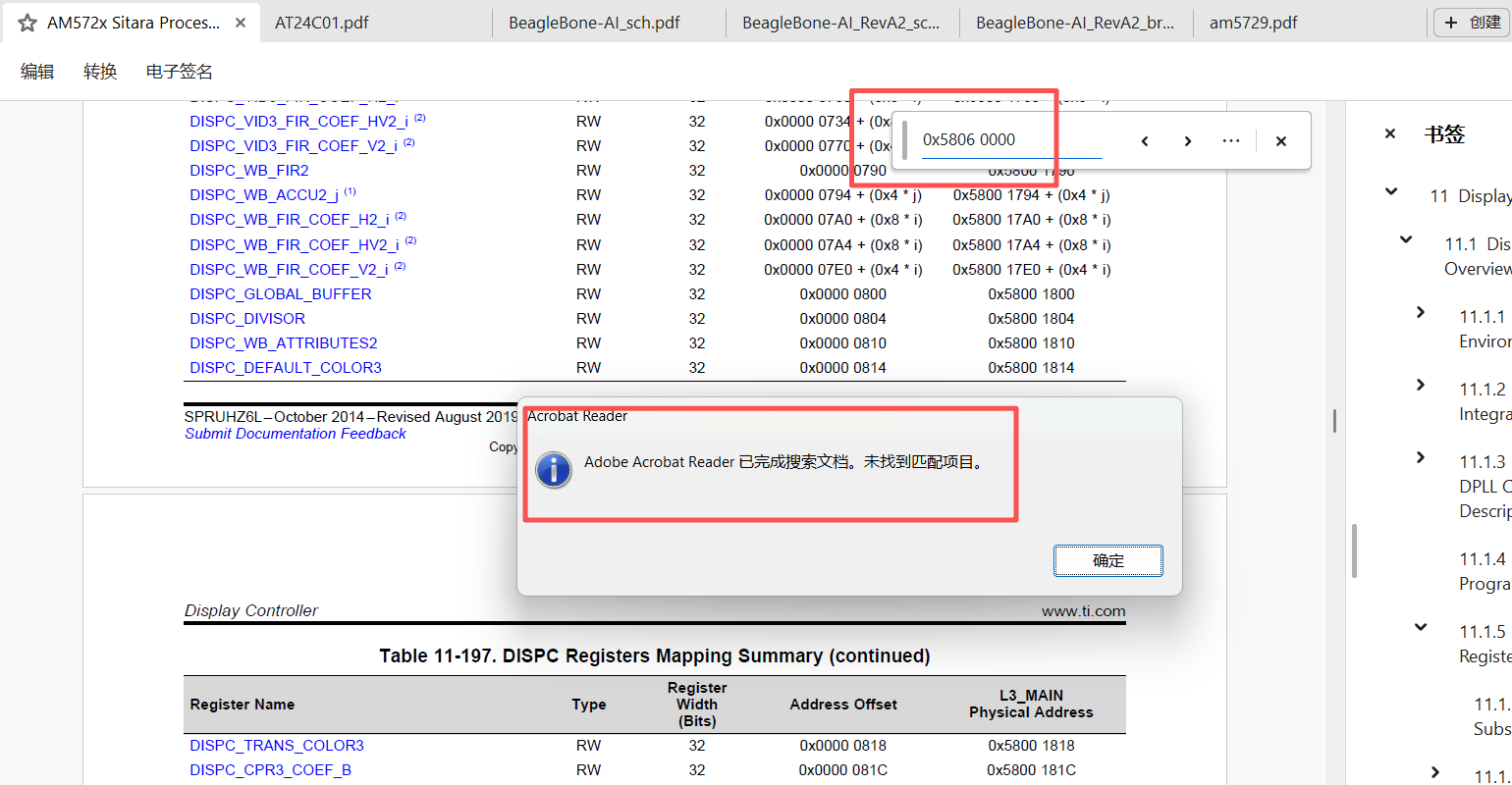Click the Submit Documentation Feedback link
Image resolution: width=1512 pixels, height=785 pixels.
(296, 434)
